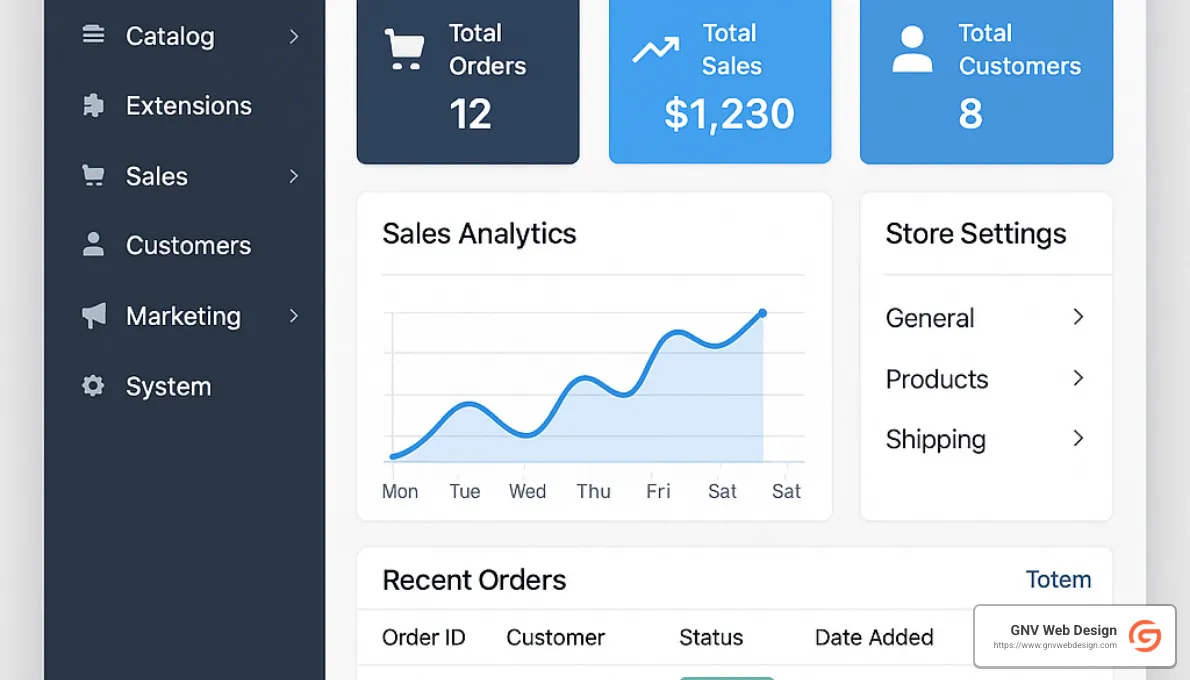Select the Customers menu entry

(188, 245)
